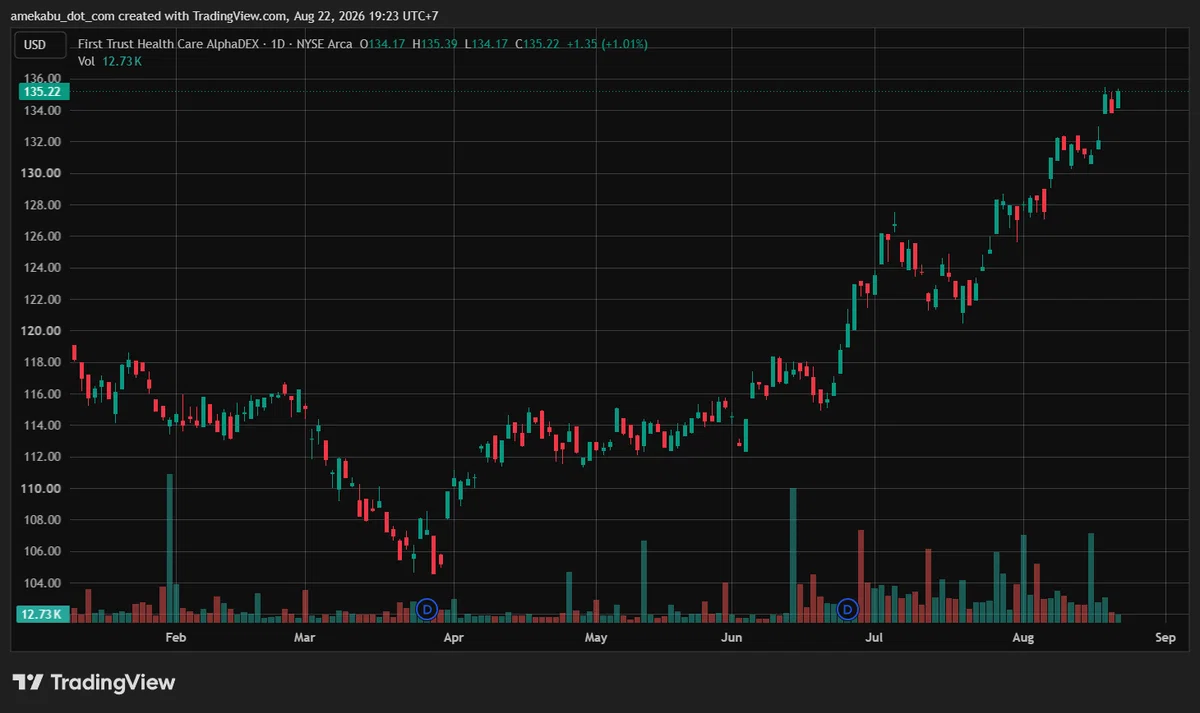
Task: Click the TradingView logo
Action: coord(94,682)
